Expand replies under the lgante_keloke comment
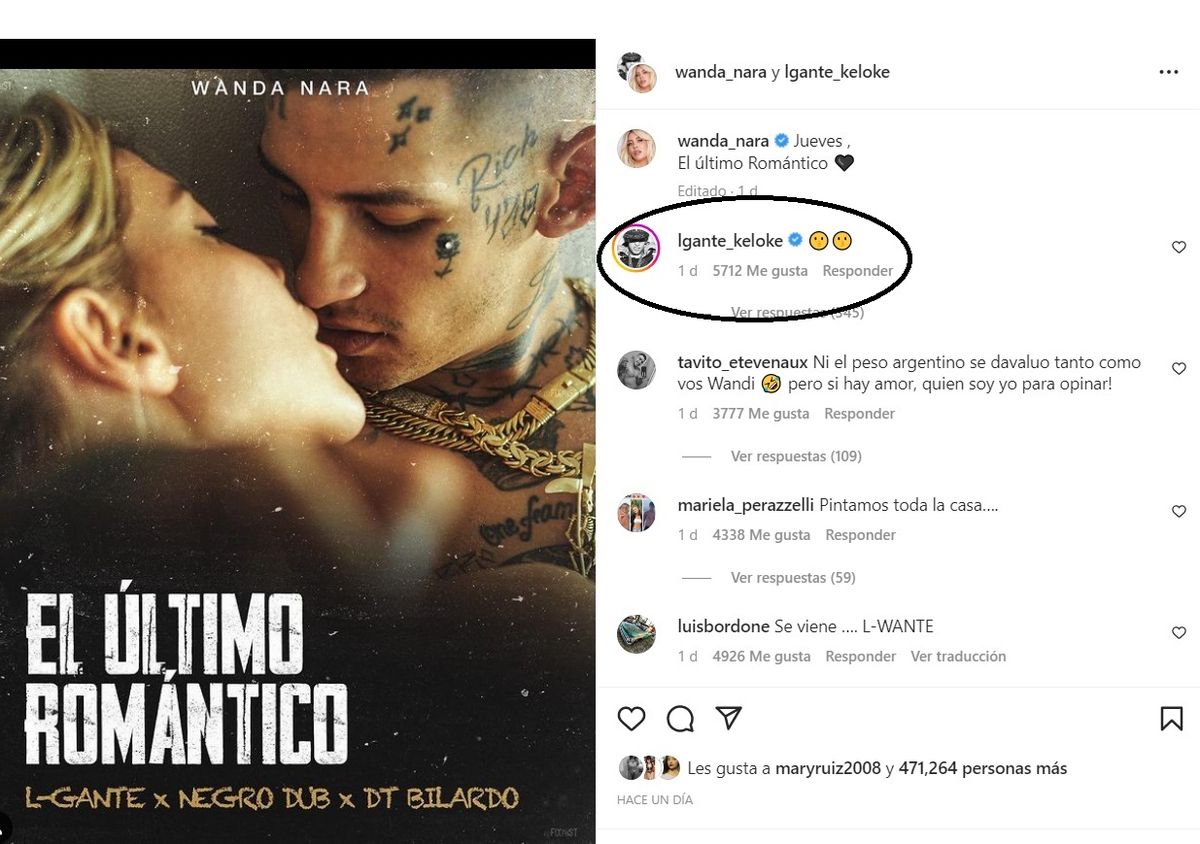The width and height of the screenshot is (1200, 844). (x=797, y=313)
